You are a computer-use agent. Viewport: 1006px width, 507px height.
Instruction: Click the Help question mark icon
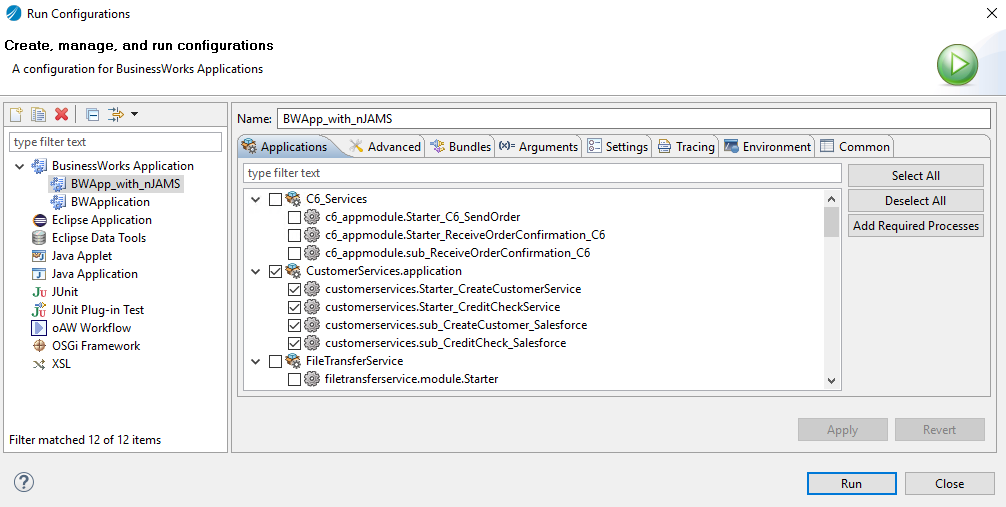coord(24,482)
